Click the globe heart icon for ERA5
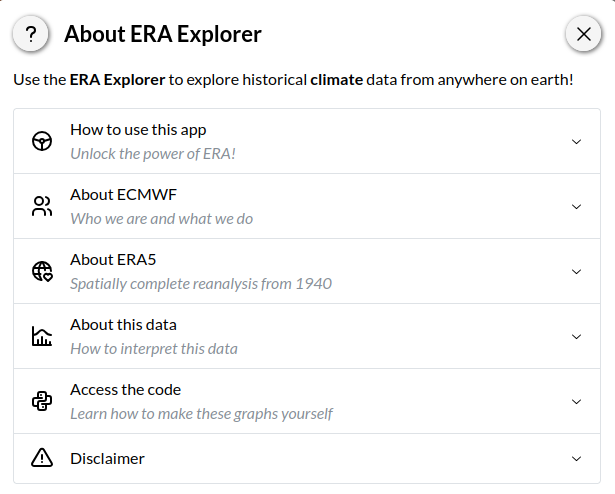Viewport: 615px width, 494px height. click(x=42, y=271)
